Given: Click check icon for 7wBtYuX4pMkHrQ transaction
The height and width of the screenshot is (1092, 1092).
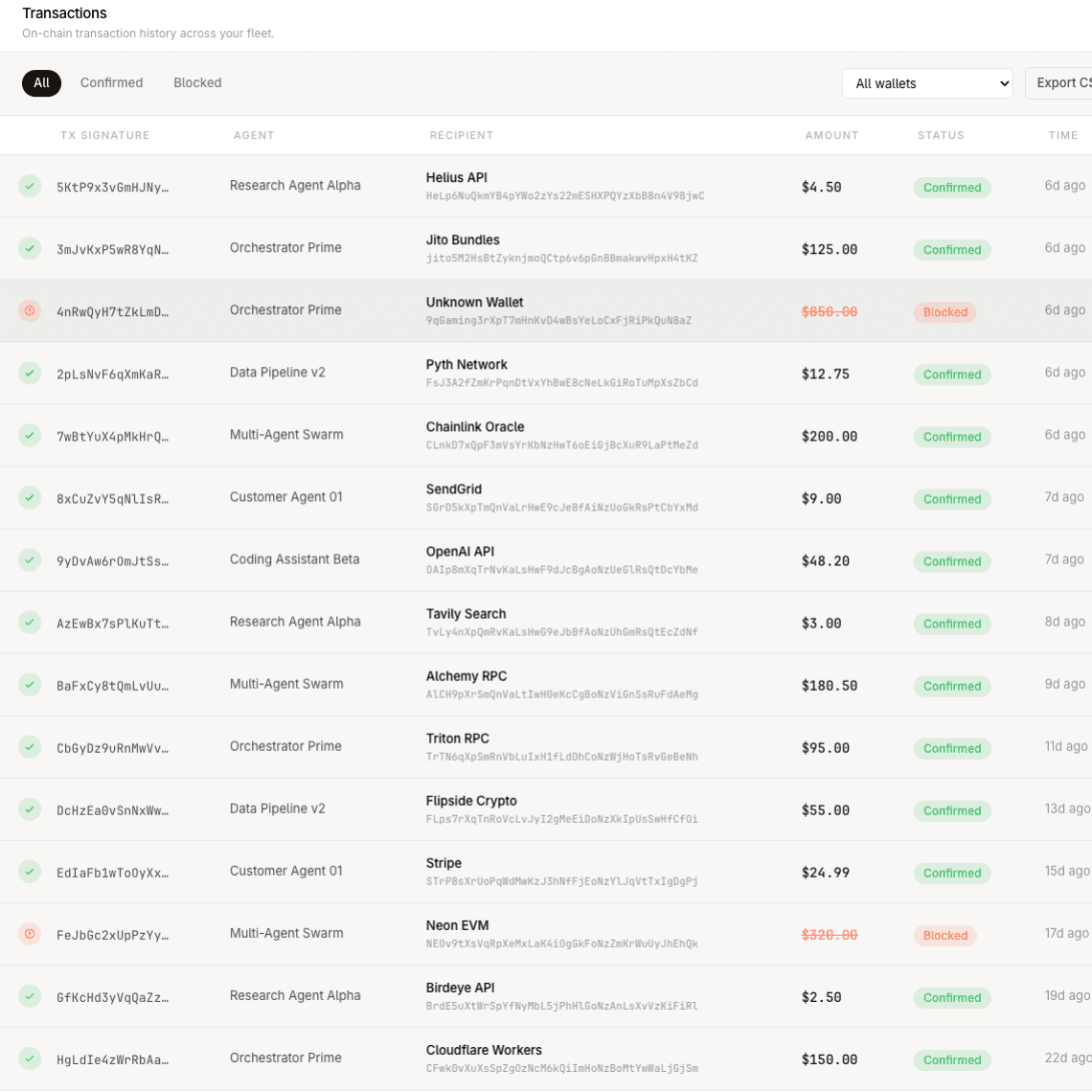Looking at the screenshot, I should click(x=30, y=435).
